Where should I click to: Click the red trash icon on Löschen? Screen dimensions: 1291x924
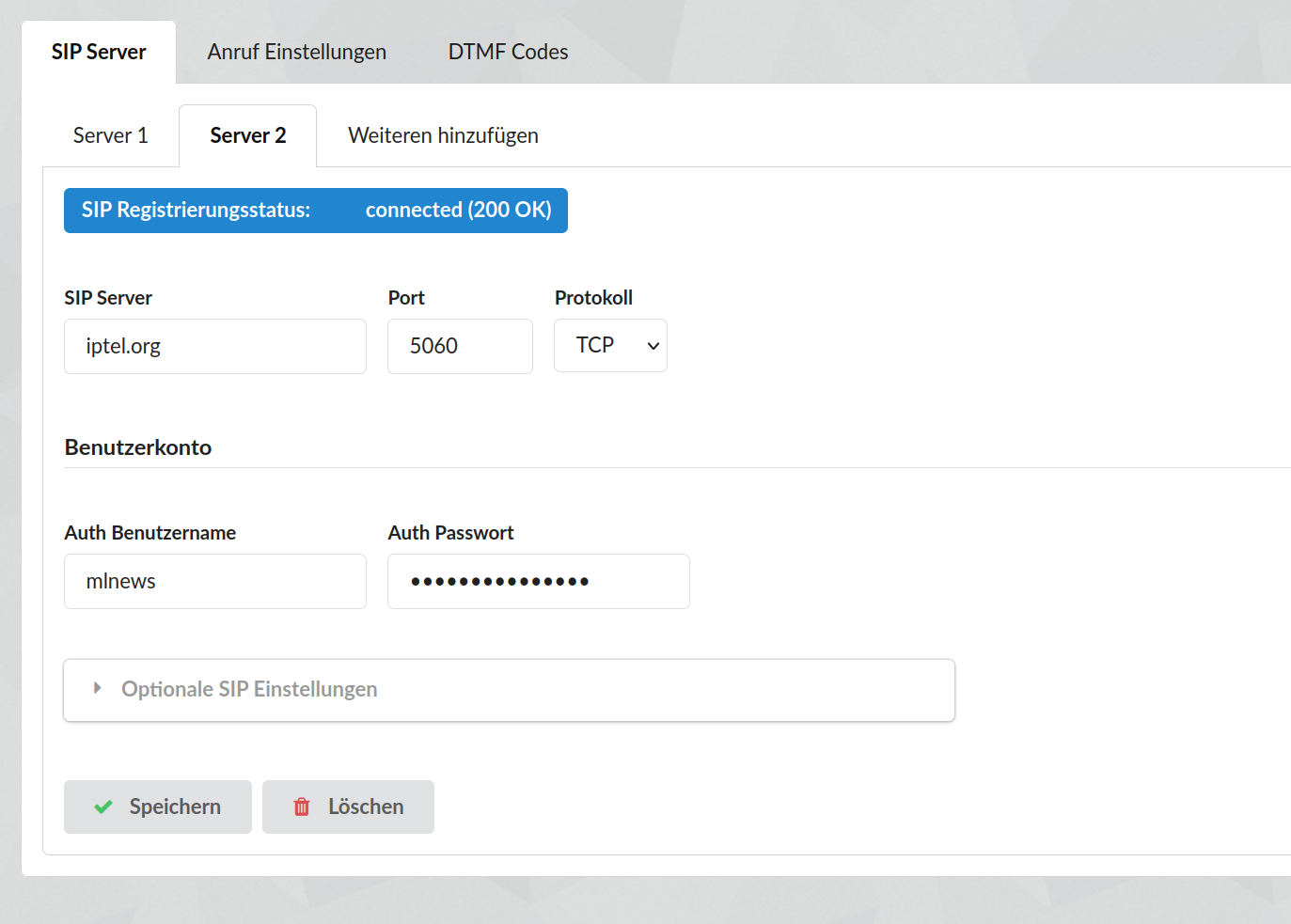(302, 807)
